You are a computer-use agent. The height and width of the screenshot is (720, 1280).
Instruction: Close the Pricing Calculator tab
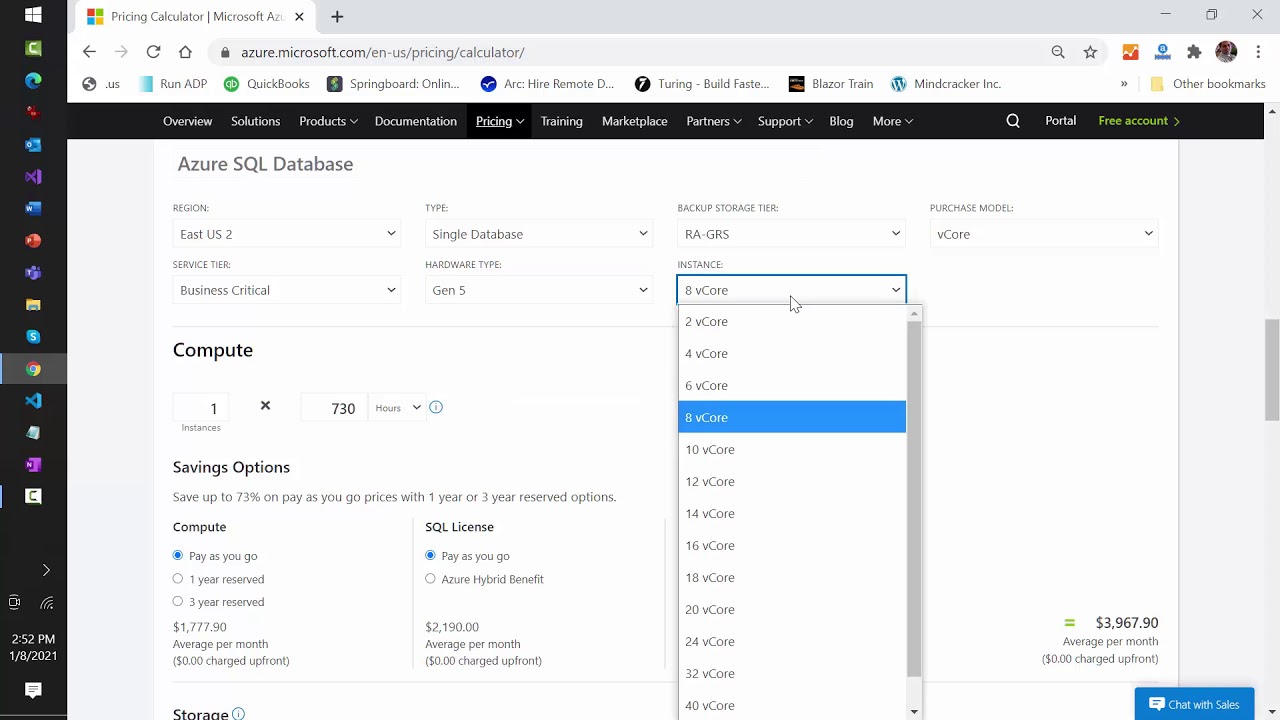click(299, 16)
